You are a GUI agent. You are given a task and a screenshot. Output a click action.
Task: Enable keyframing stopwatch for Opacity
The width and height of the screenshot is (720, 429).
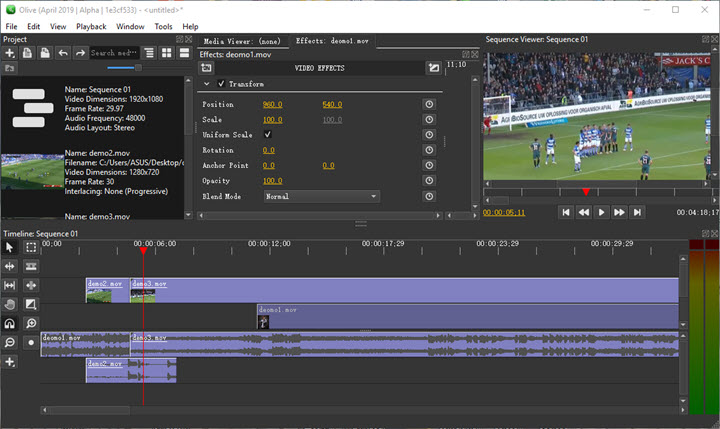tap(429, 181)
